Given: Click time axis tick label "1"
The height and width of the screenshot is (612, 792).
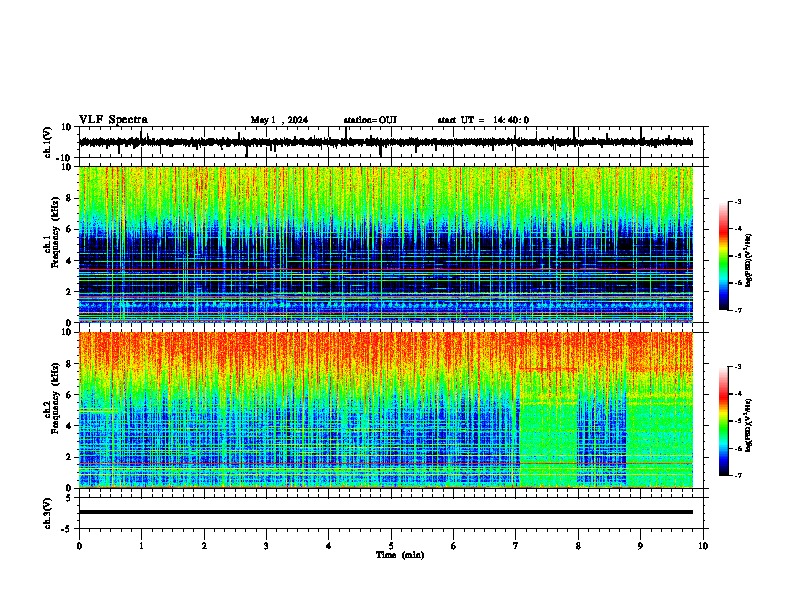Looking at the screenshot, I should click(x=141, y=546).
